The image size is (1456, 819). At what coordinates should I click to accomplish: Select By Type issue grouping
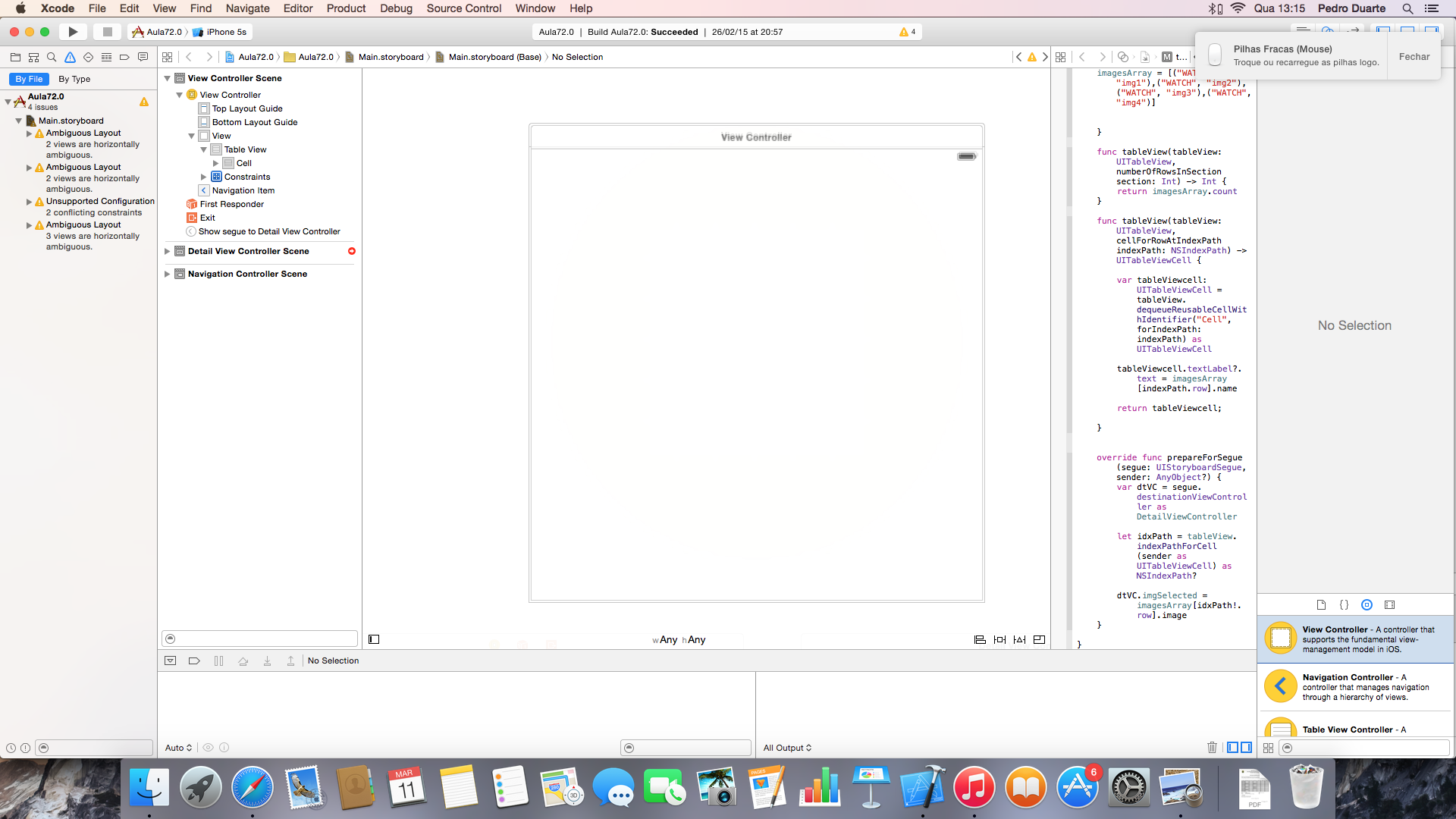tap(74, 79)
